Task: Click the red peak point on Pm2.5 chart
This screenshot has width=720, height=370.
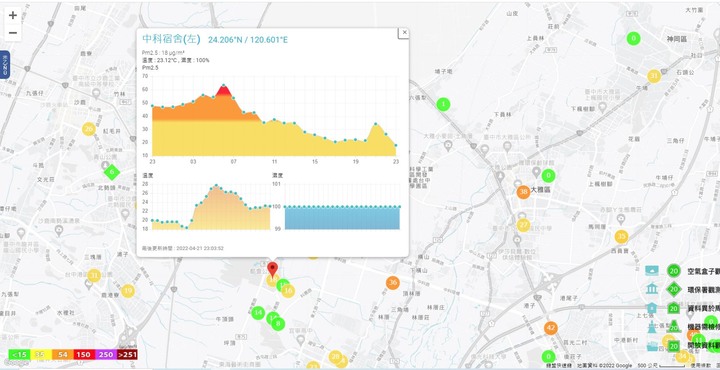Action: [224, 85]
